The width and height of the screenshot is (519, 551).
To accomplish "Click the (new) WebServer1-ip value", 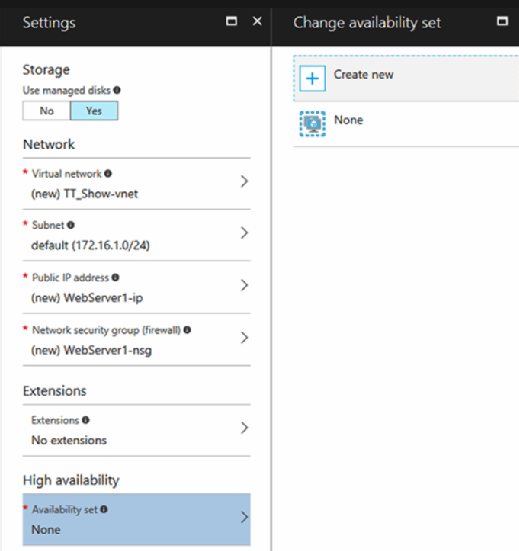I will pos(87,298).
